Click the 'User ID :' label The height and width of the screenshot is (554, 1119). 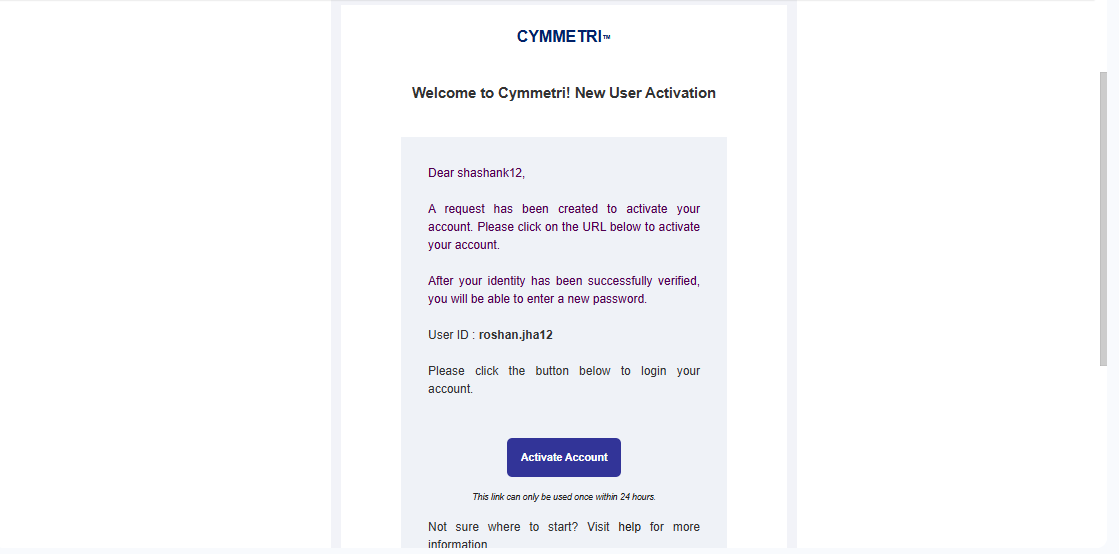(452, 335)
